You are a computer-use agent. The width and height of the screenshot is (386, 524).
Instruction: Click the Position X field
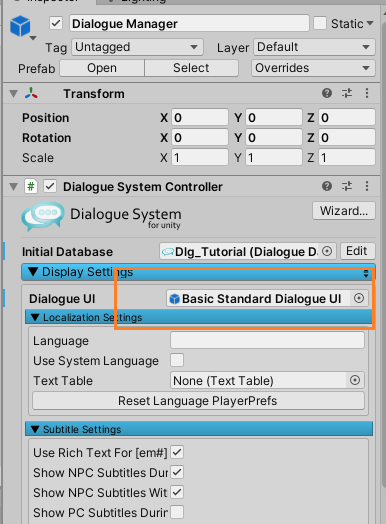click(x=200, y=118)
